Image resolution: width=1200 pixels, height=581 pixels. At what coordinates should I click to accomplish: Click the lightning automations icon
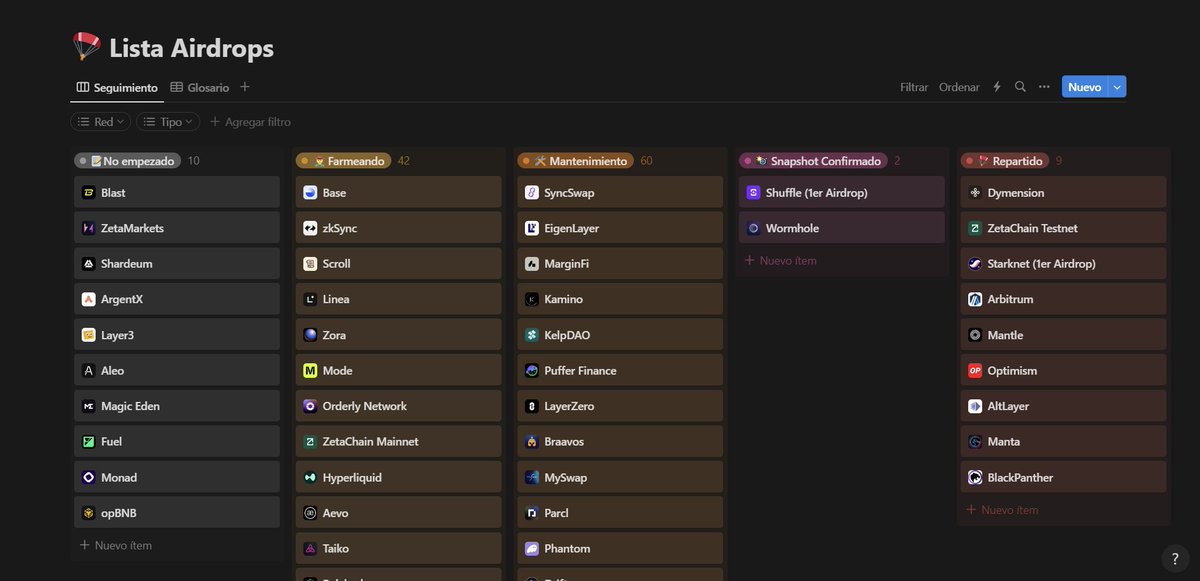click(997, 87)
